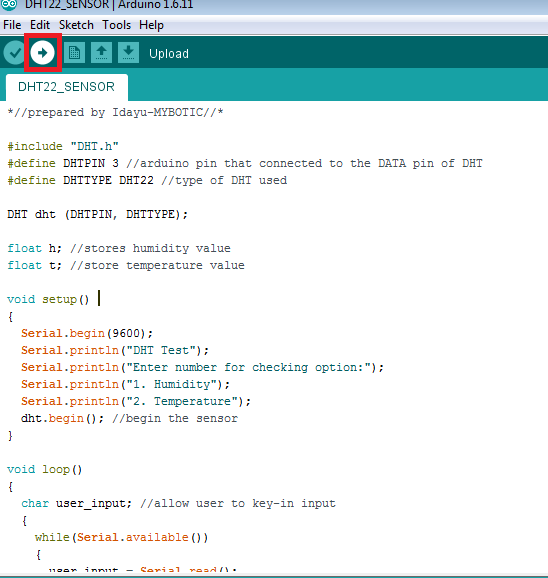Click the 'char user_input;' line
The height and width of the screenshot is (578, 548).
178,503
